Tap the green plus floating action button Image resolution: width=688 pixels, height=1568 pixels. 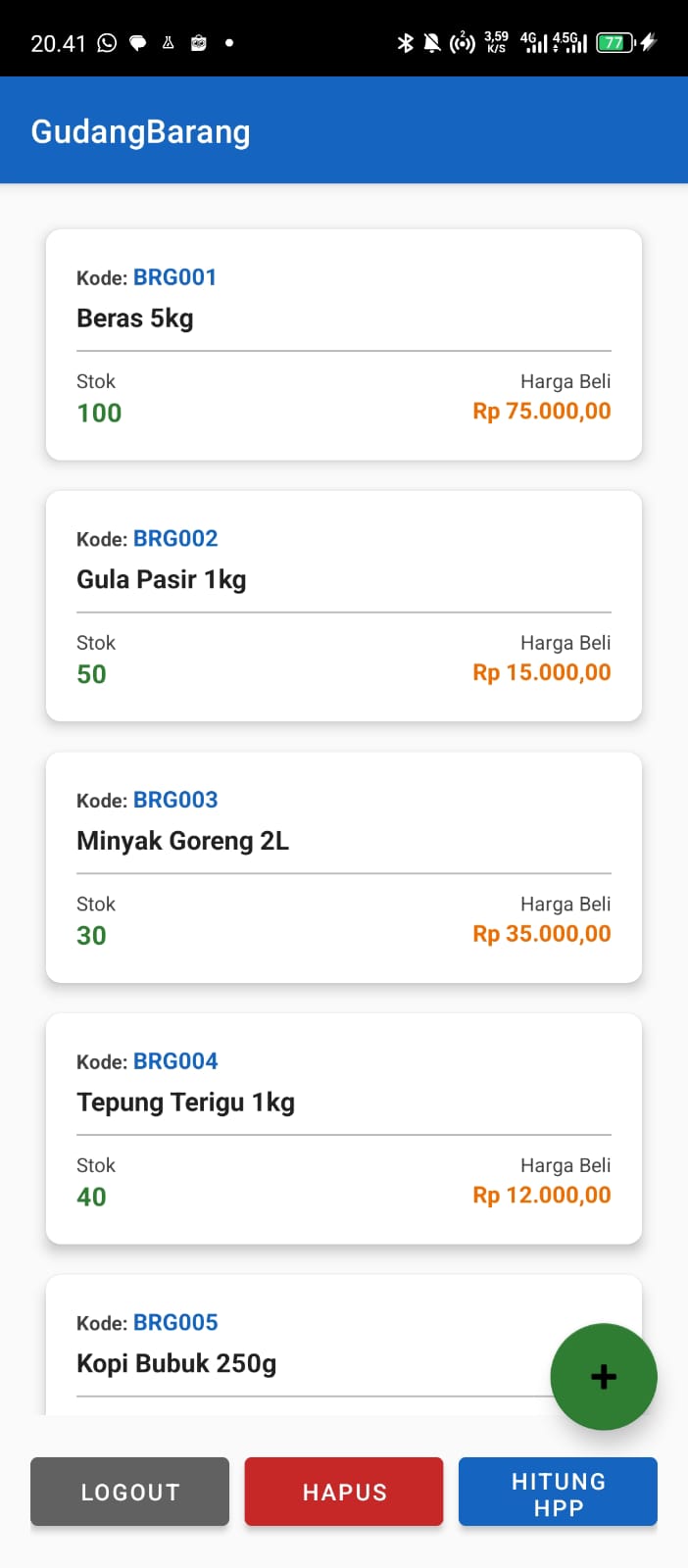(x=603, y=1376)
